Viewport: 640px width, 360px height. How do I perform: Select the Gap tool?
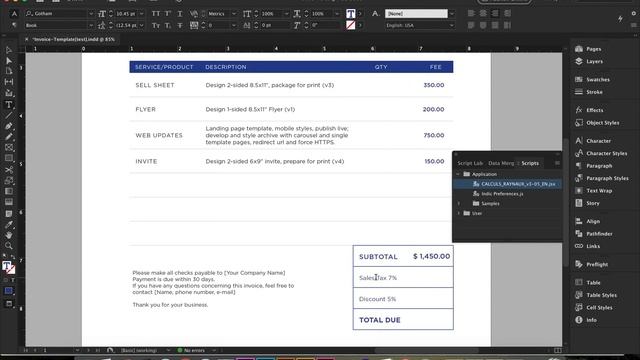coord(9,82)
